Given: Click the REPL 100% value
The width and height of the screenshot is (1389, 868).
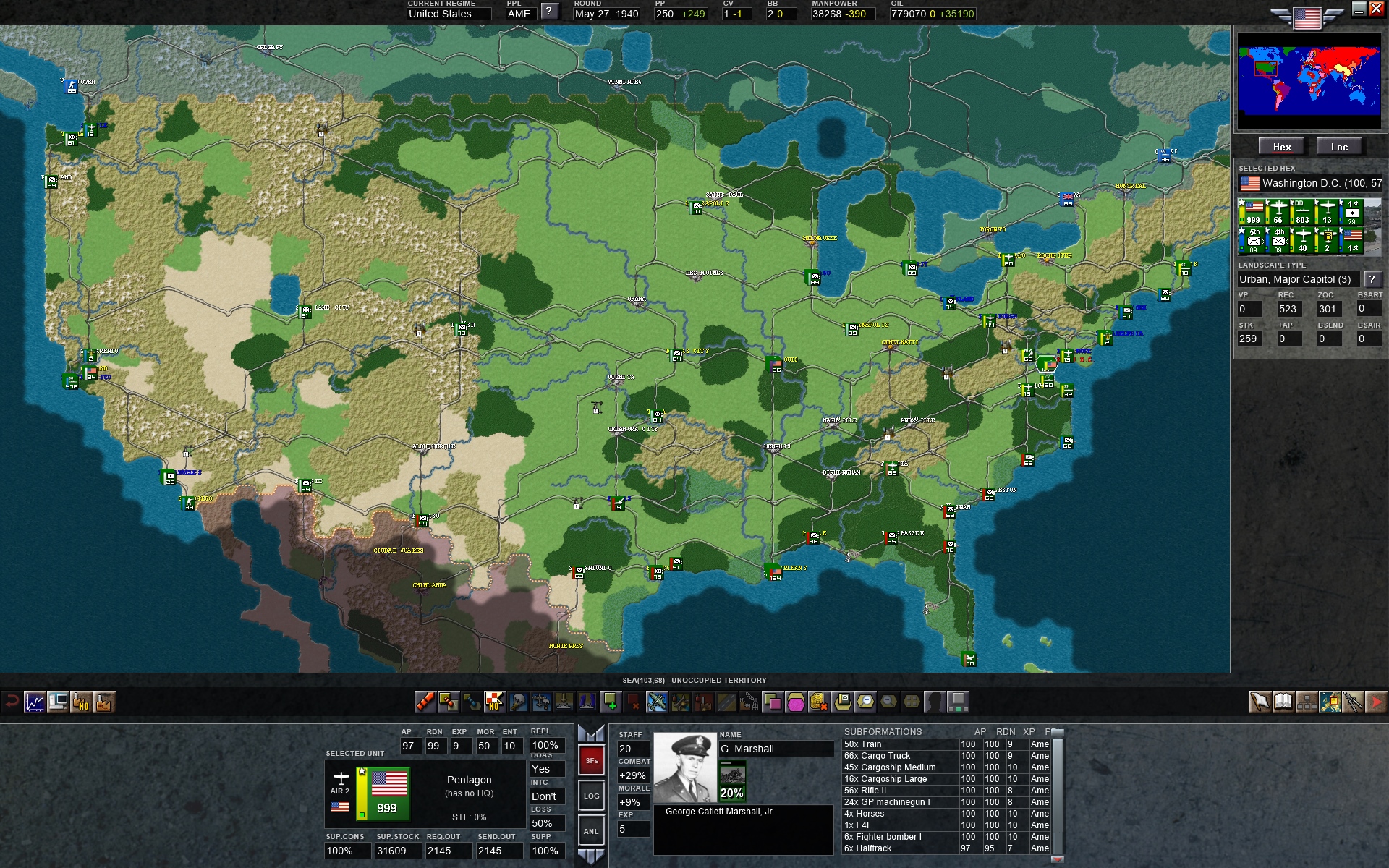Looking at the screenshot, I should click(546, 746).
